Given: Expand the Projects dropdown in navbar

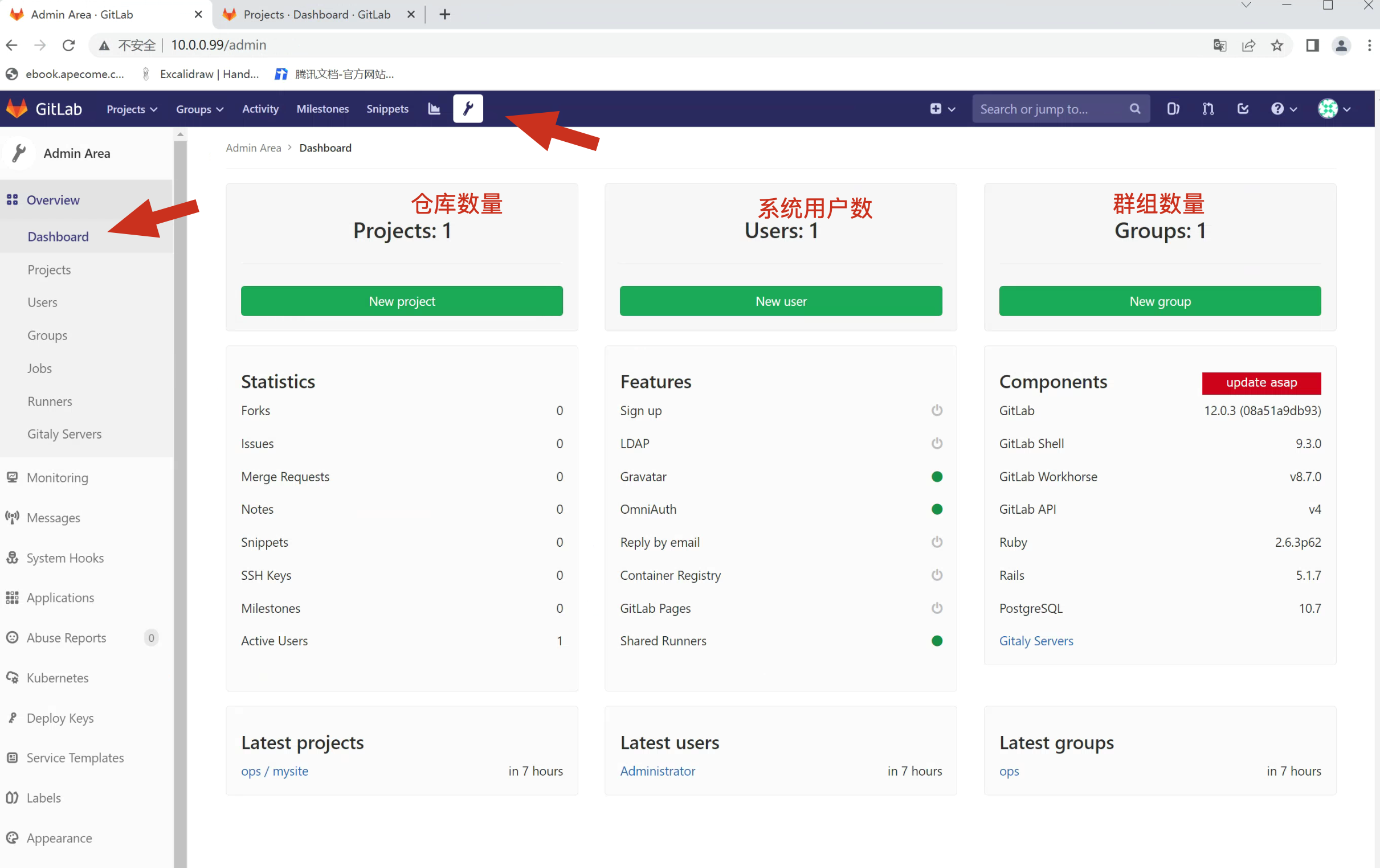Looking at the screenshot, I should pos(131,109).
